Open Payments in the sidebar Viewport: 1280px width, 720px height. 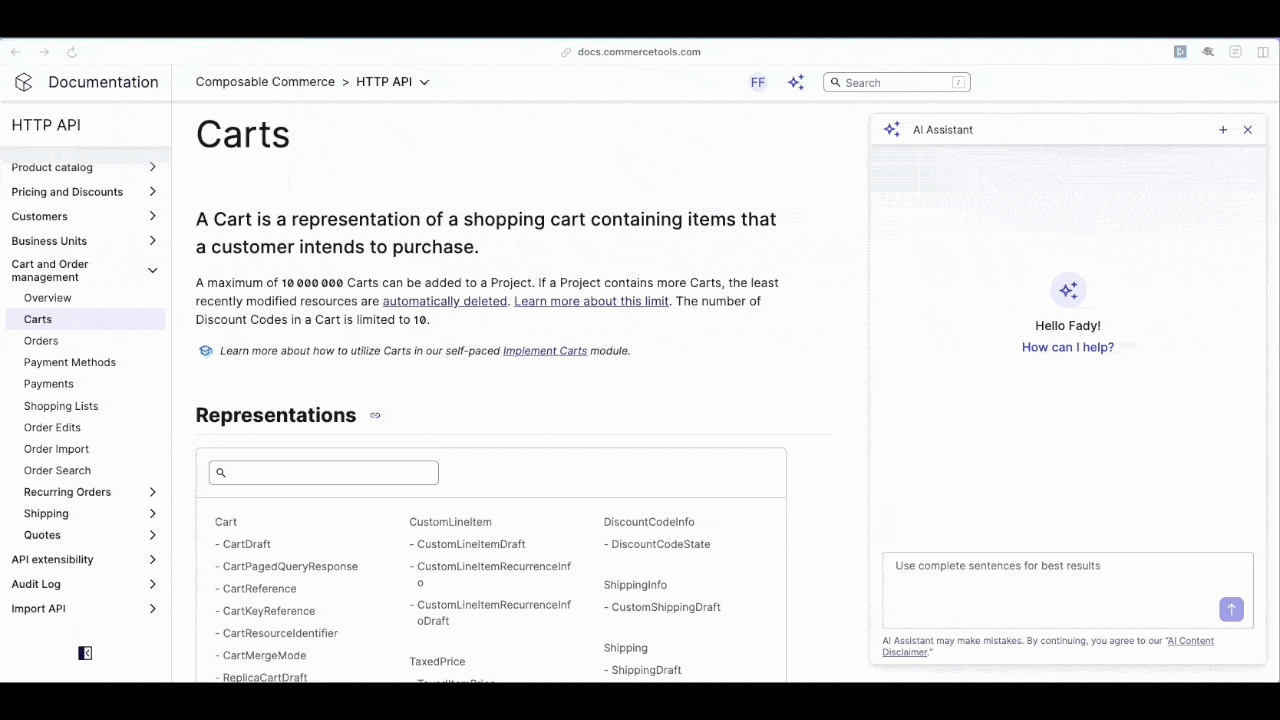click(49, 384)
